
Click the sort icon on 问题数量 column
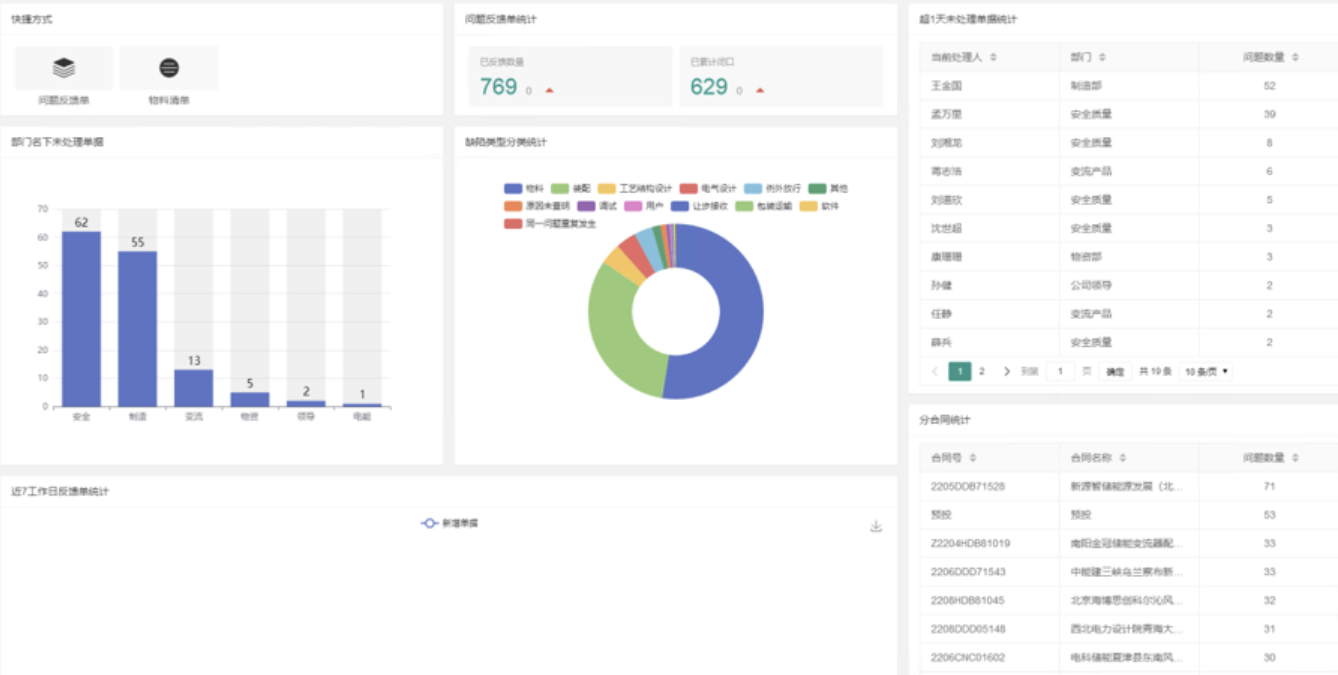1295,58
